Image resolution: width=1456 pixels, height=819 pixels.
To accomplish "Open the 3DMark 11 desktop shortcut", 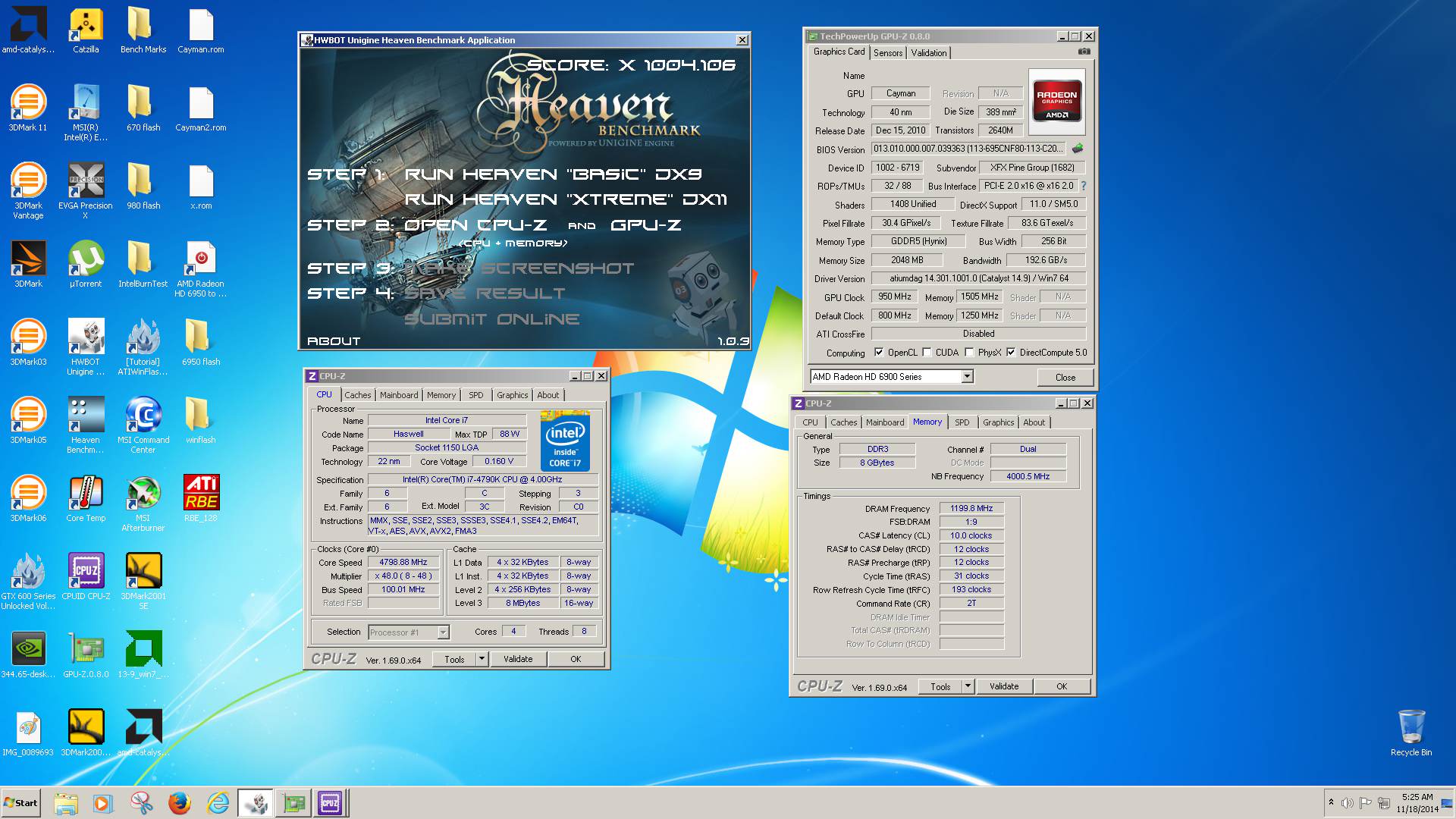I will point(28,108).
